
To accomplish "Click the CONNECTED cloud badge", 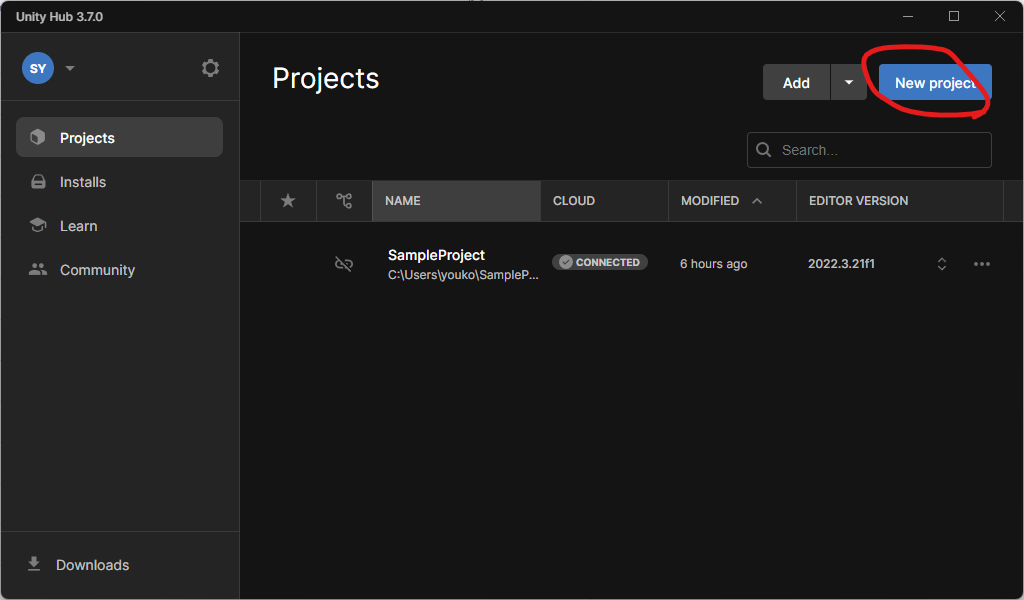I will click(x=600, y=262).
